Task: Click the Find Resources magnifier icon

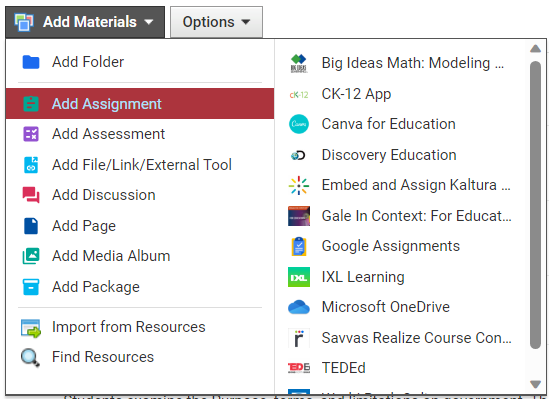Action: [x=30, y=358]
